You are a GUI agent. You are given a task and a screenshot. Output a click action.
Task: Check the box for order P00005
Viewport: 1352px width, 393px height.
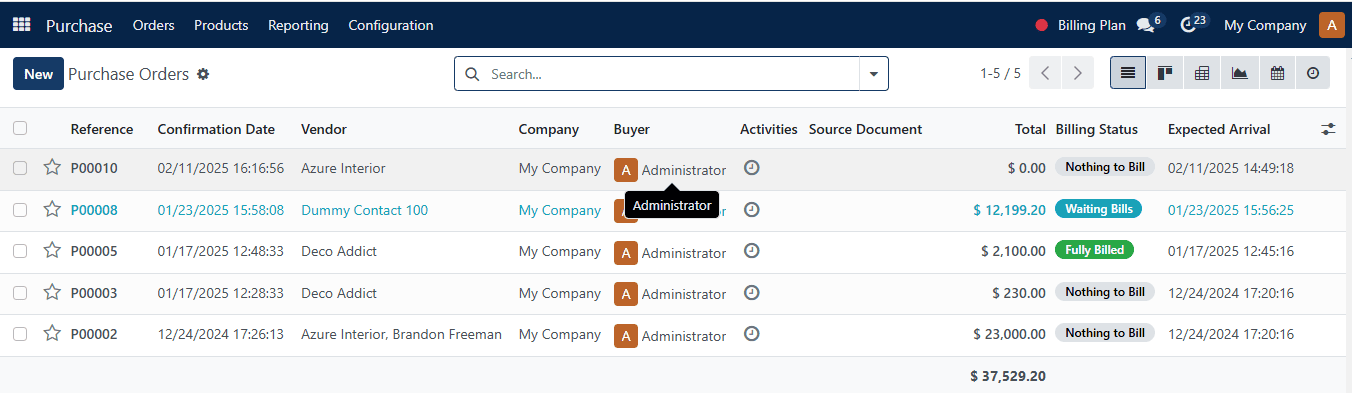click(20, 251)
